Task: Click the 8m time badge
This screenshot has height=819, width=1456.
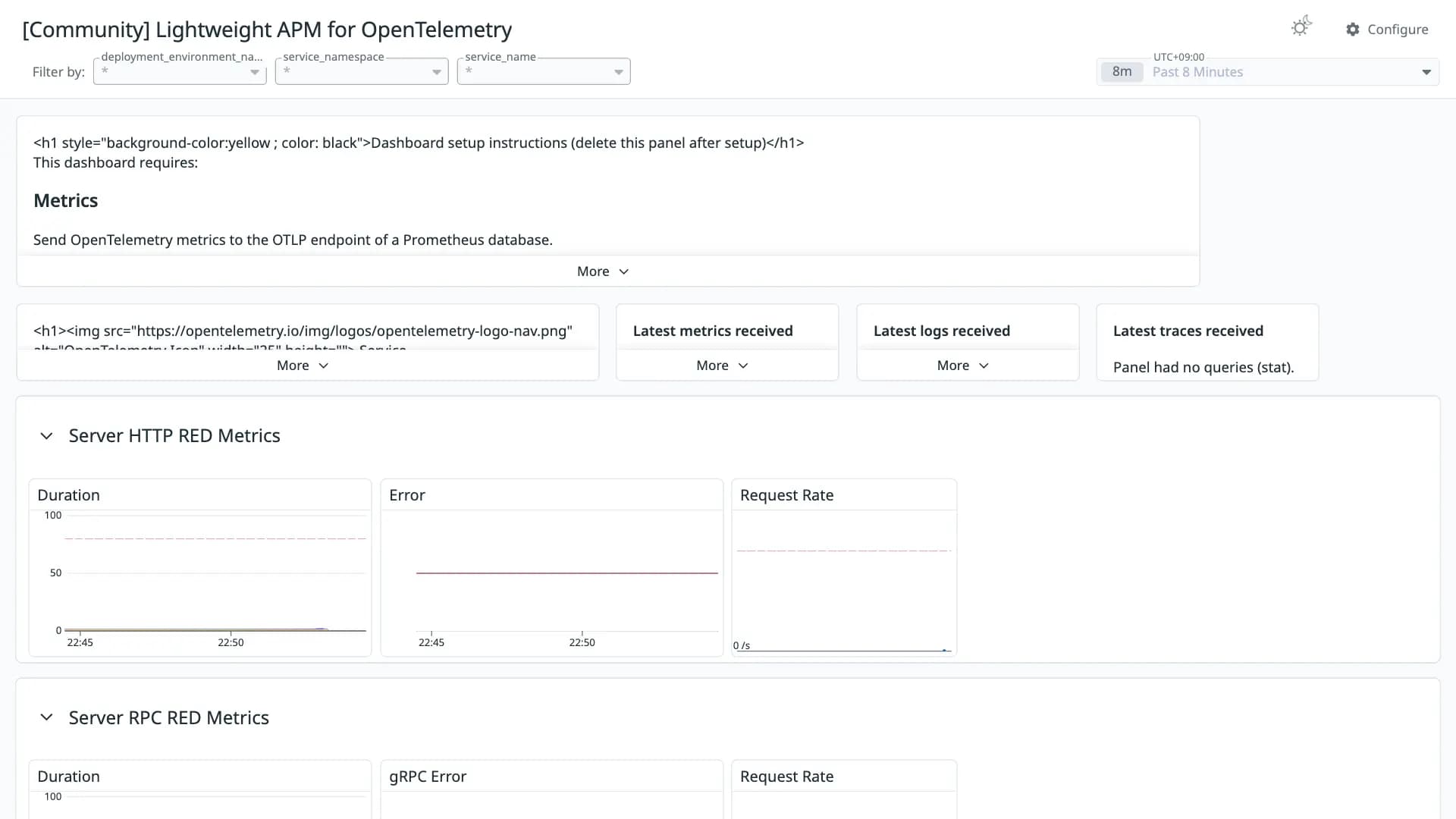Action: [x=1122, y=72]
